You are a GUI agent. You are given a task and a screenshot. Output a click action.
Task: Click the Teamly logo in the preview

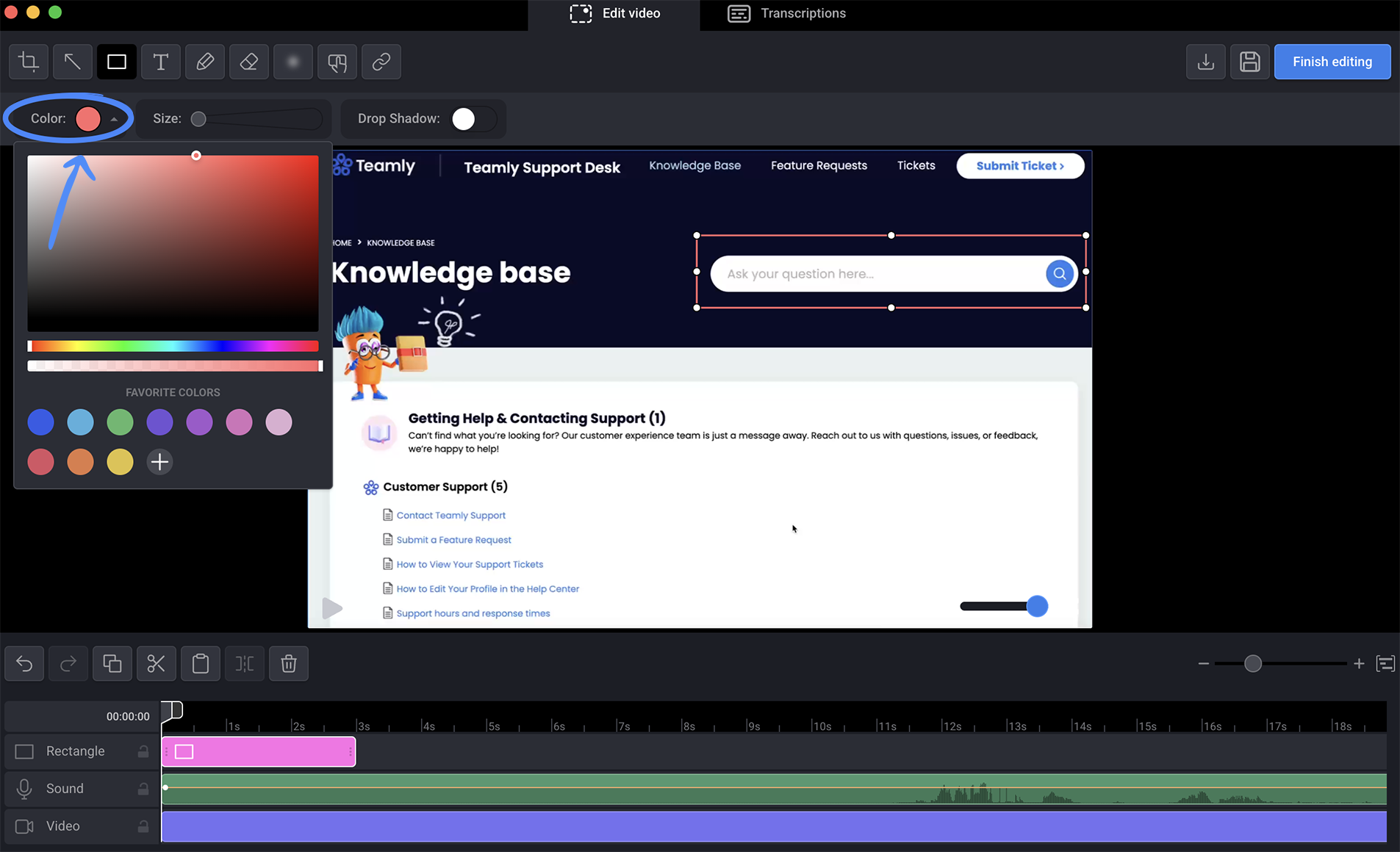click(x=374, y=166)
